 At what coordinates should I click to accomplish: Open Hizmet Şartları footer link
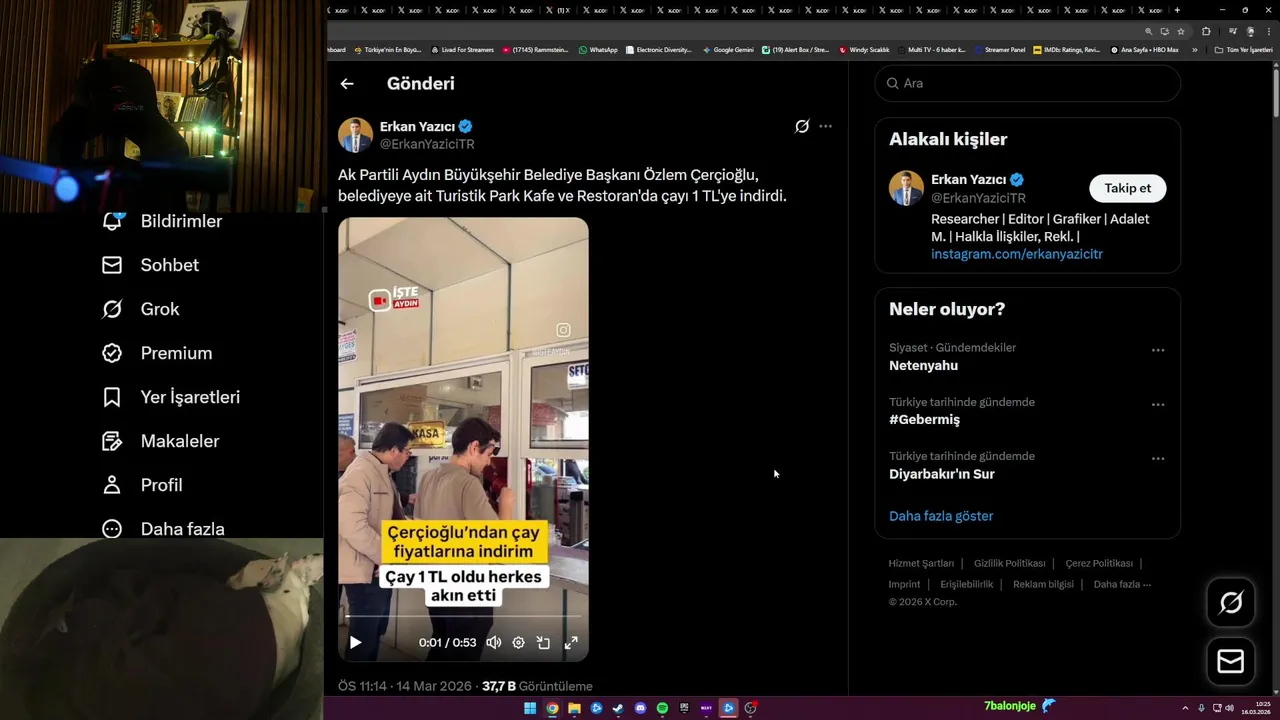pyautogui.click(x=921, y=563)
